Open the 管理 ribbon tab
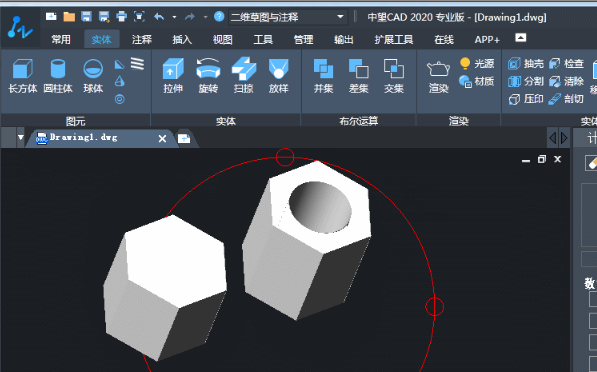 coord(303,39)
